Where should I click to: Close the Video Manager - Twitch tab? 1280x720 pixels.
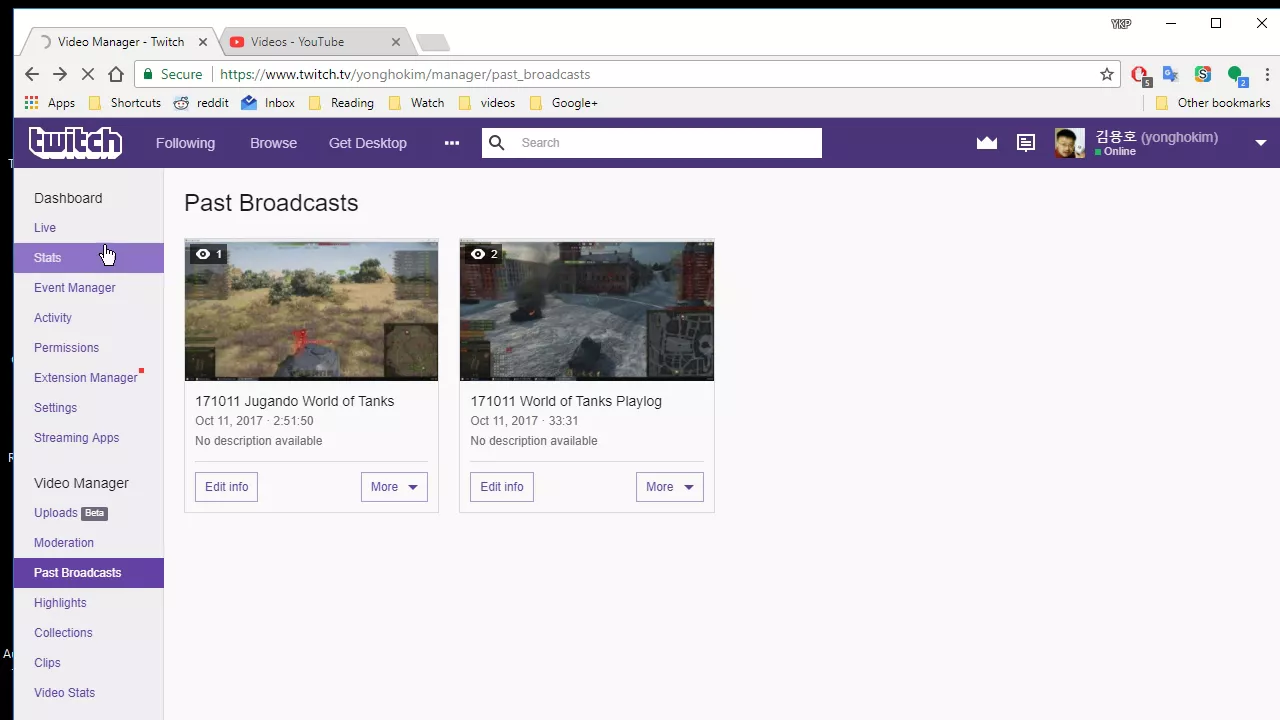click(203, 42)
